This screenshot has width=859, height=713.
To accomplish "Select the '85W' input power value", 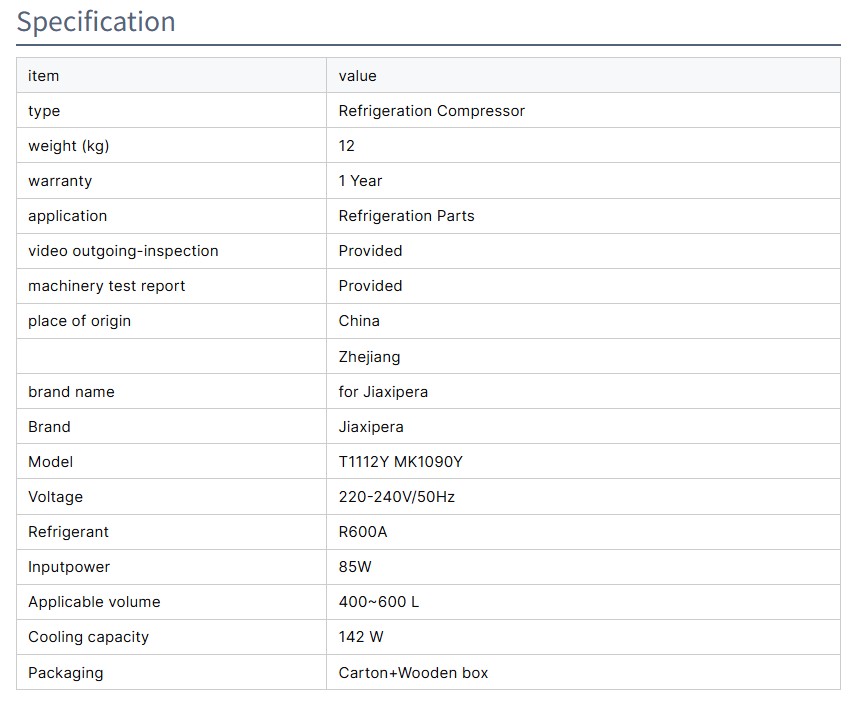I will 355,567.
